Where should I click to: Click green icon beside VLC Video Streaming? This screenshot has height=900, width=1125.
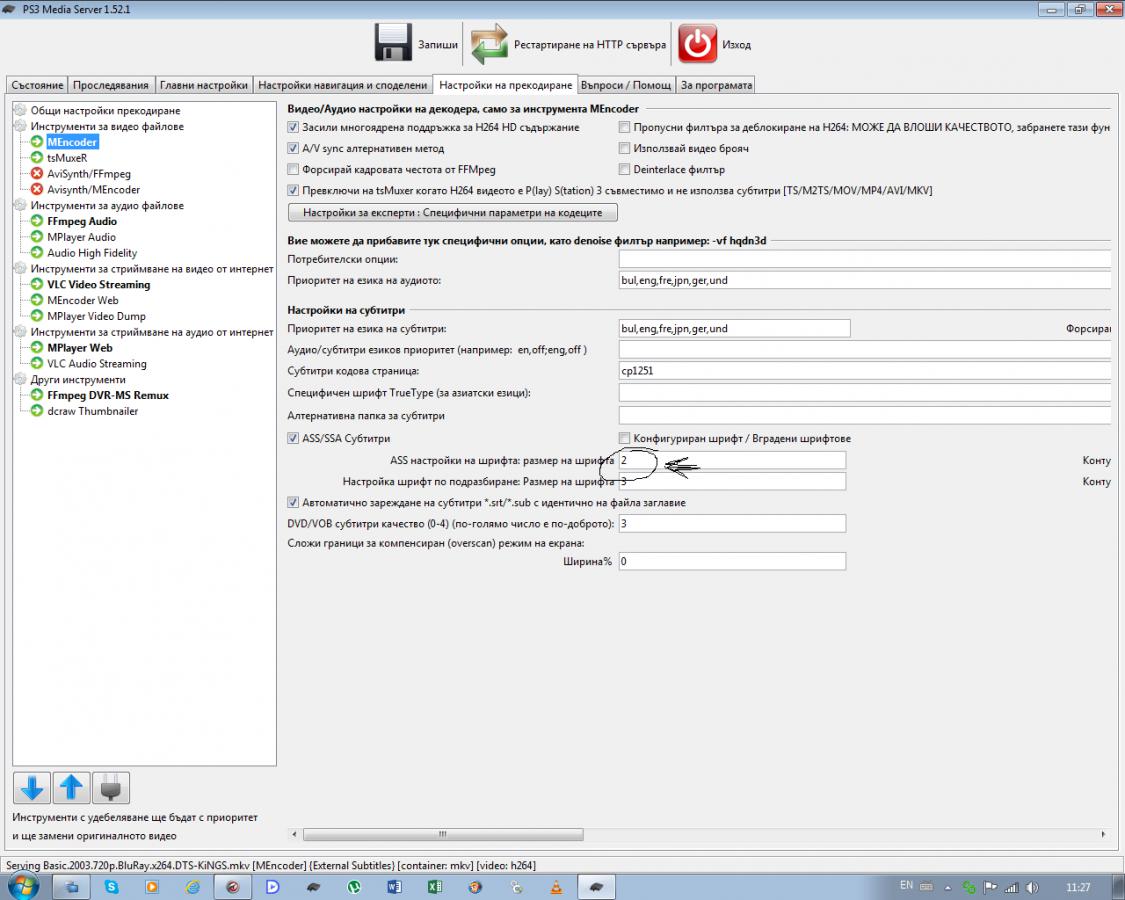tap(37, 284)
